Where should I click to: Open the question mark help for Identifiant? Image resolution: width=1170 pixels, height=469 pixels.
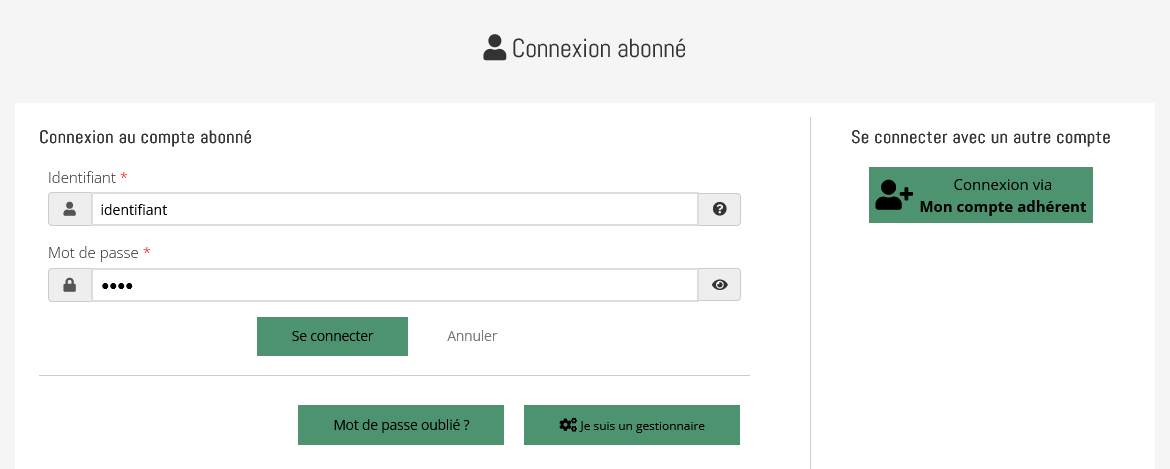coord(719,209)
